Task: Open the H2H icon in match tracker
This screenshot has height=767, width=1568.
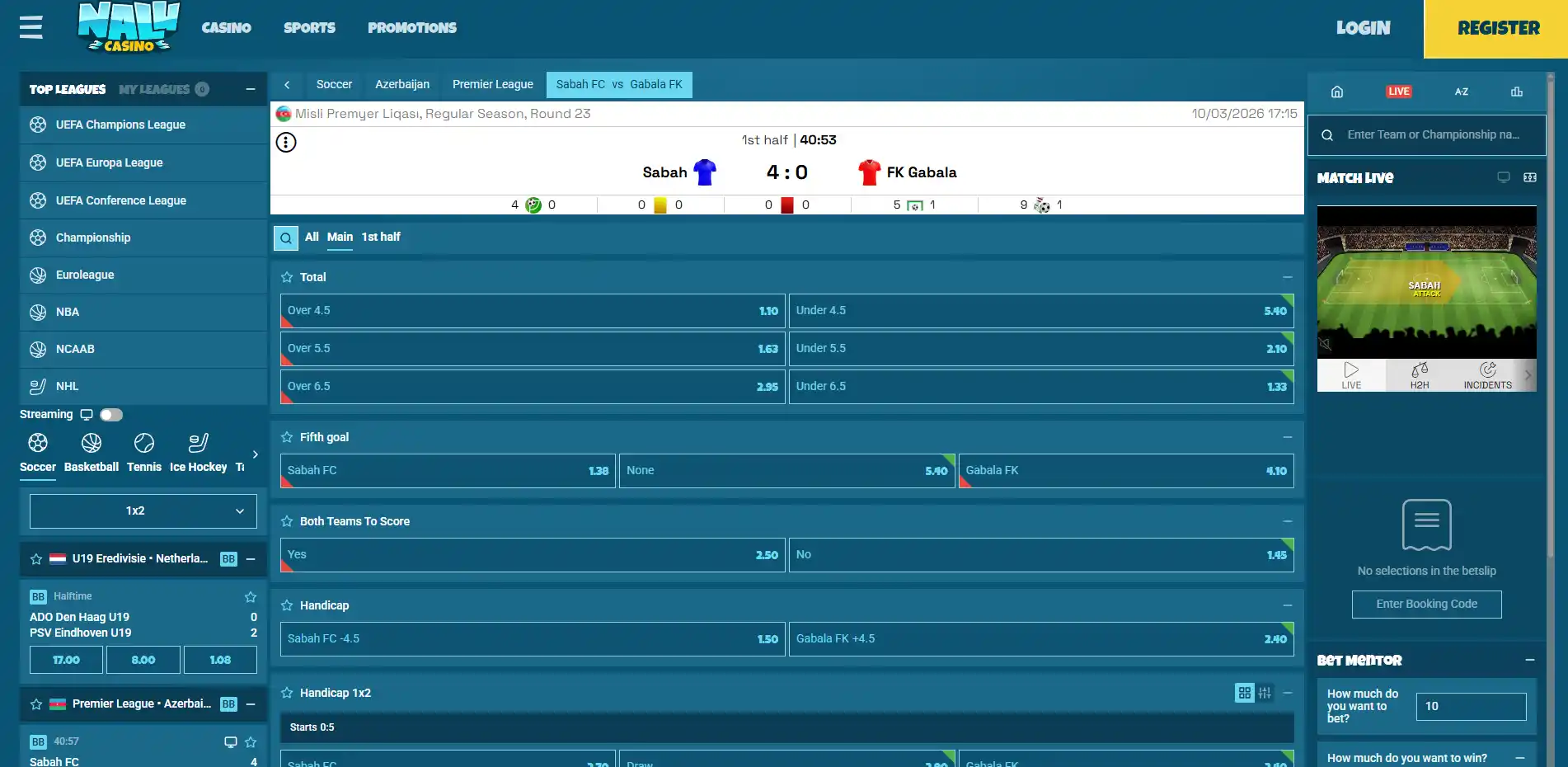Action: click(x=1420, y=375)
